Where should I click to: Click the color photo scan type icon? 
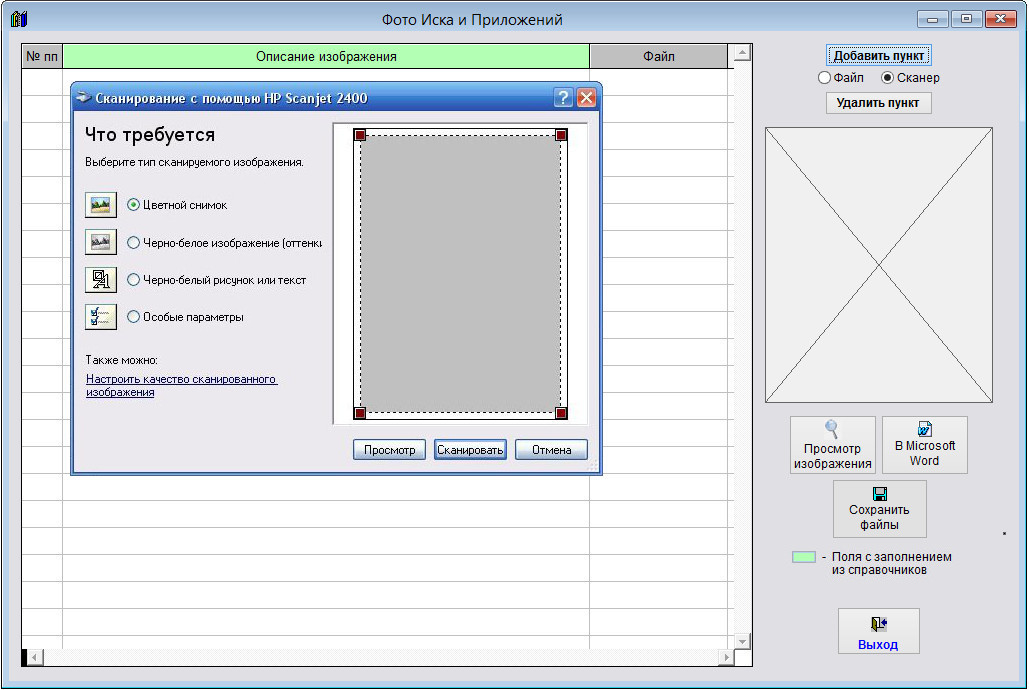[x=100, y=205]
